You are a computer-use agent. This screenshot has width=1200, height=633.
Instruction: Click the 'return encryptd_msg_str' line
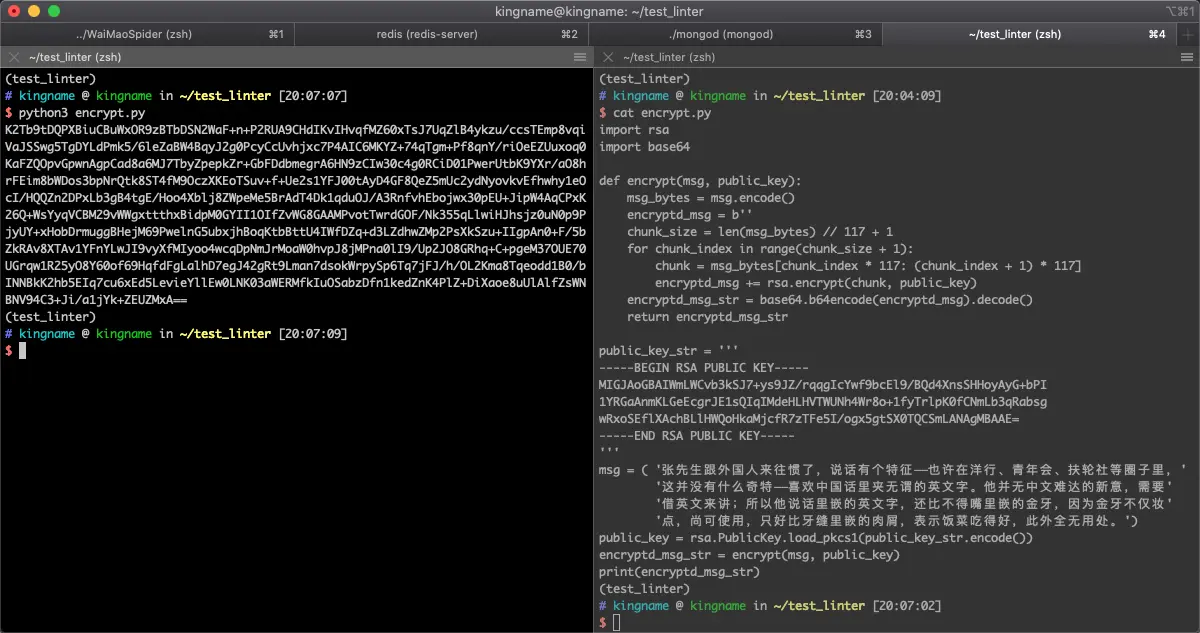point(707,317)
